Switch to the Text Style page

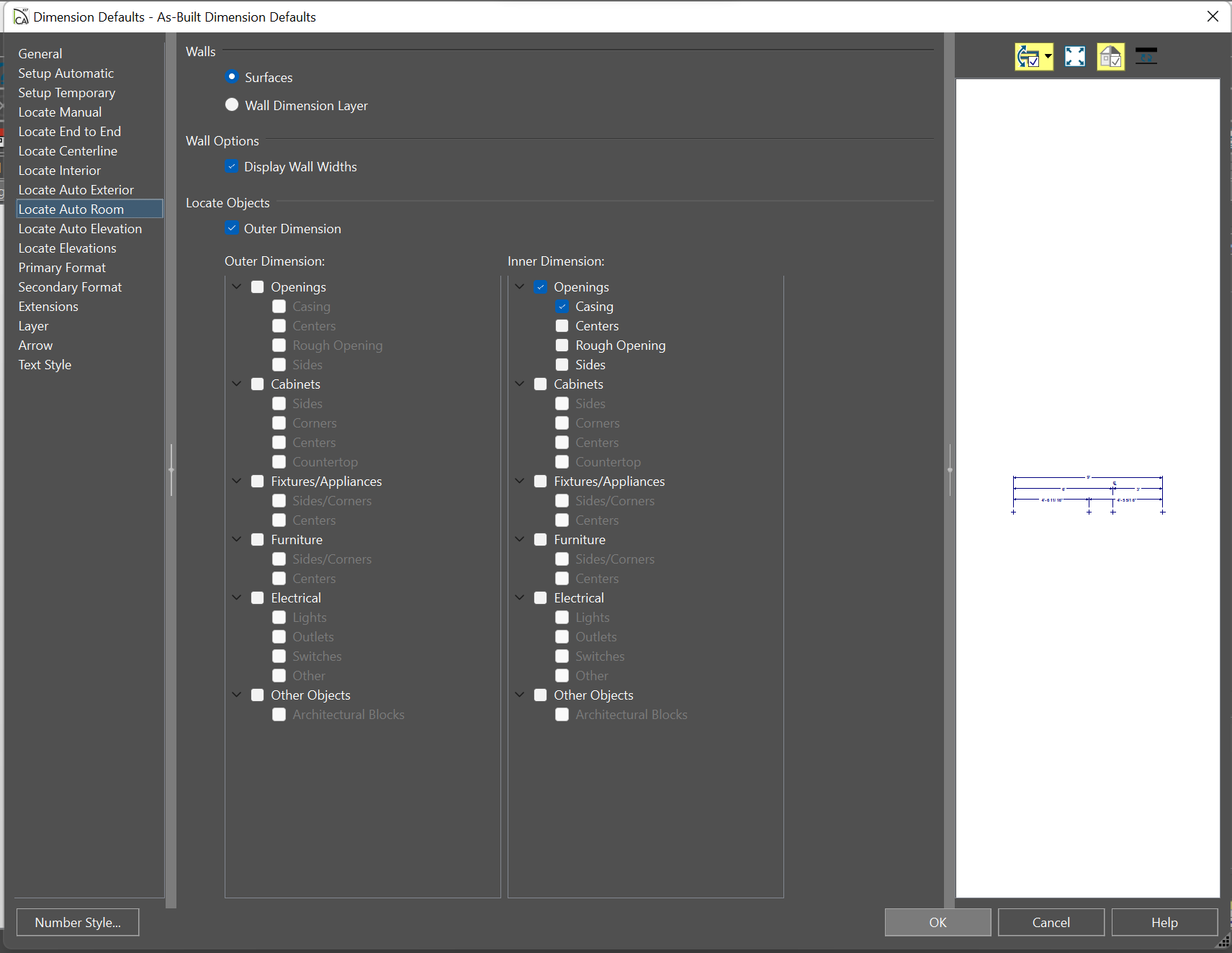coord(45,365)
